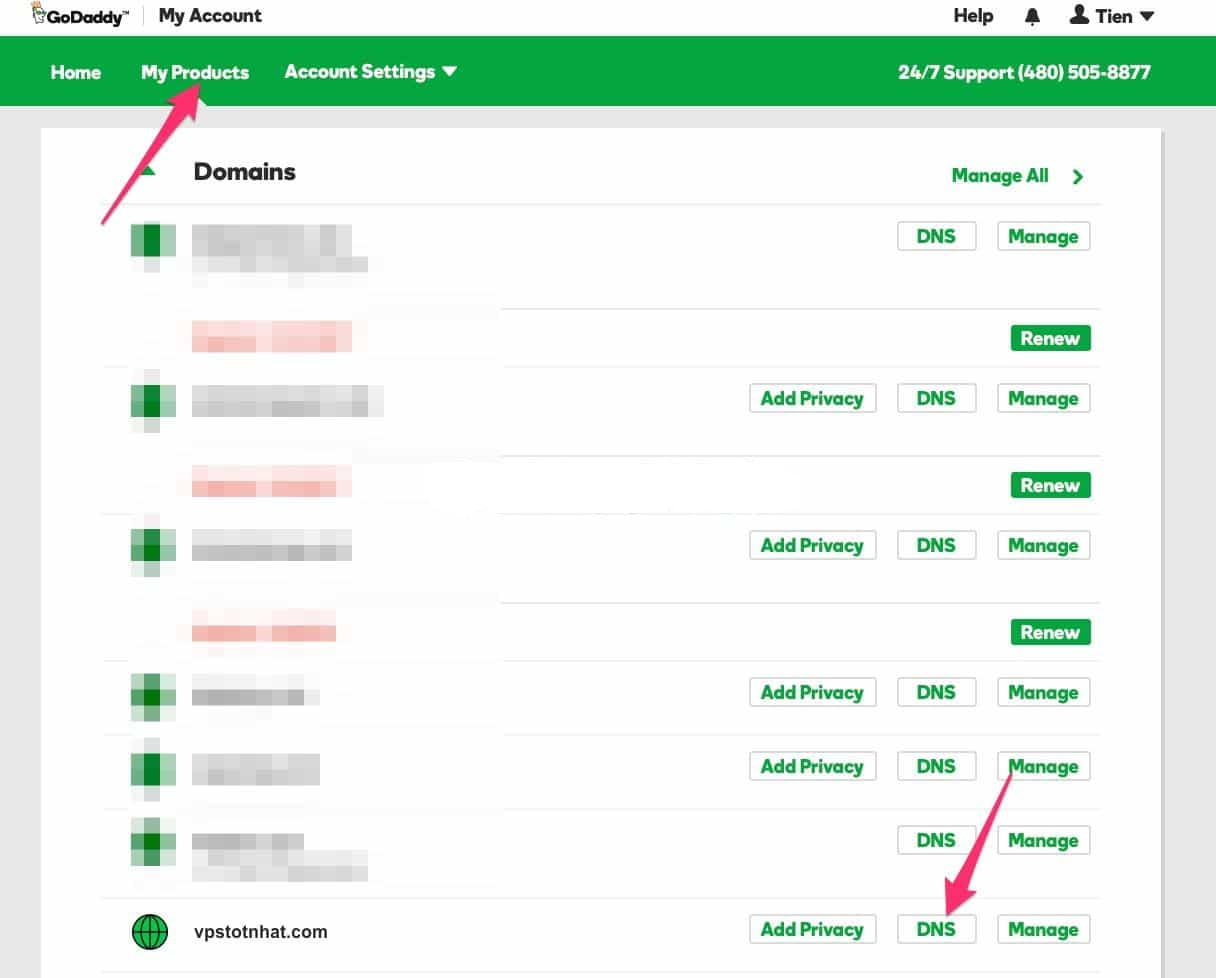This screenshot has height=978, width=1216.
Task: Open the Help link
Action: point(973,16)
